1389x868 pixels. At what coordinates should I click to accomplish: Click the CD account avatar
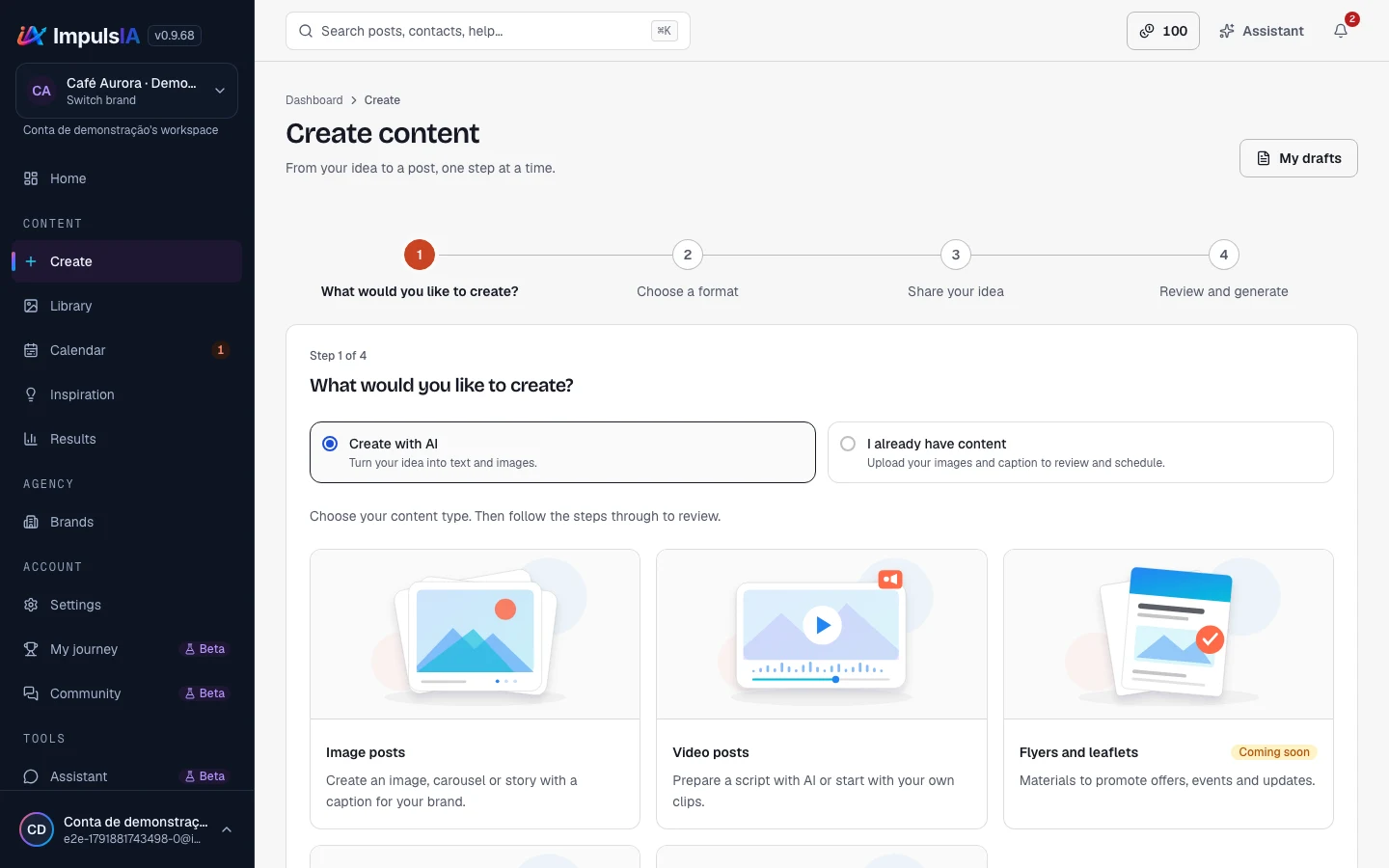(37, 829)
